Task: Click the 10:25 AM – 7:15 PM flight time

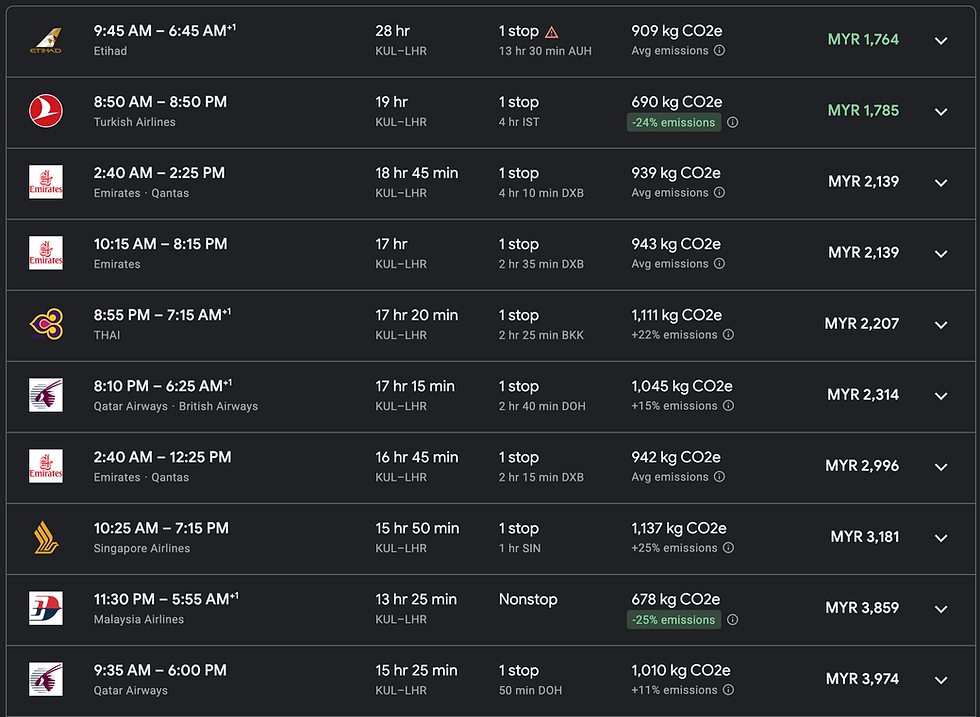Action: [161, 528]
